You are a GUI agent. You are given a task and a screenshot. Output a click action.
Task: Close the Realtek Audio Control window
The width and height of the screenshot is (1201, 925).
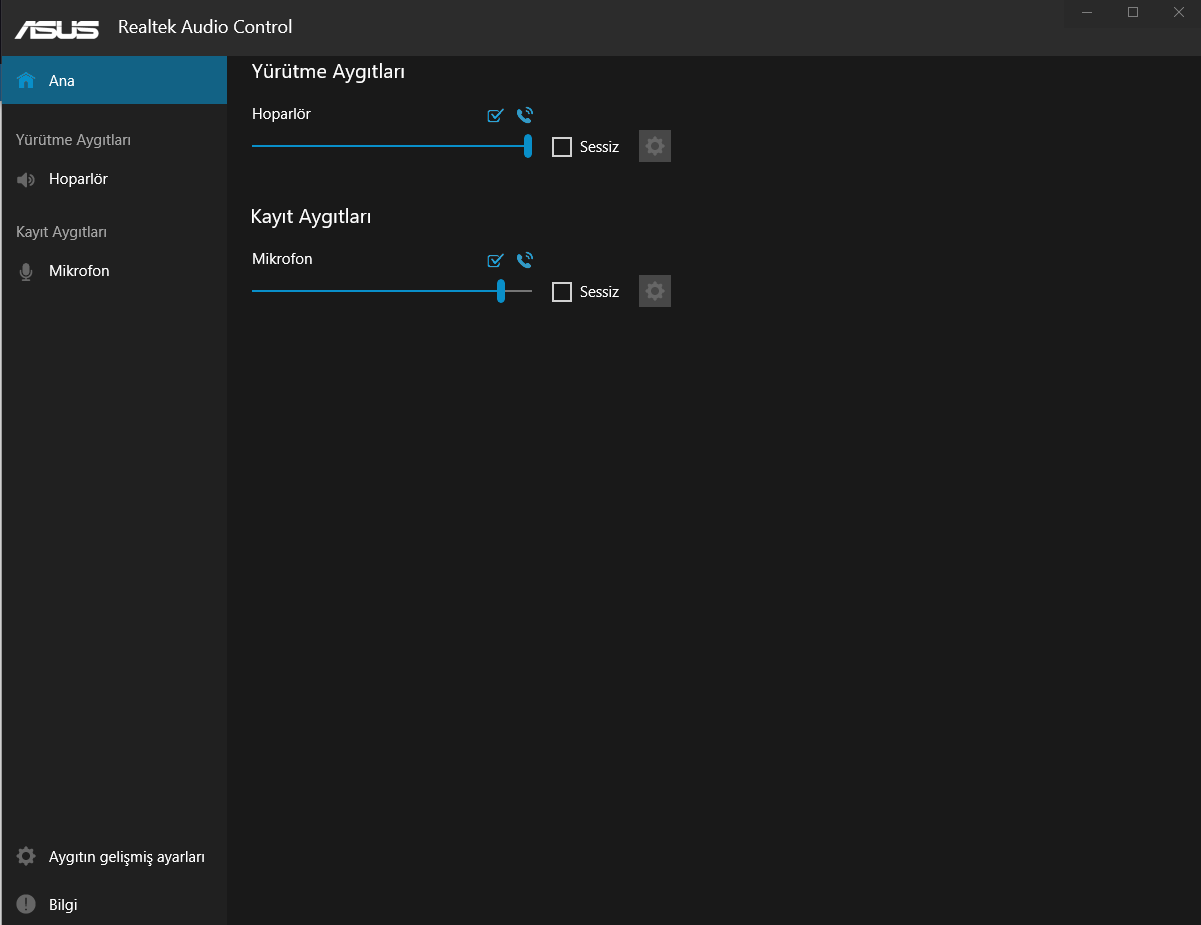click(x=1178, y=12)
